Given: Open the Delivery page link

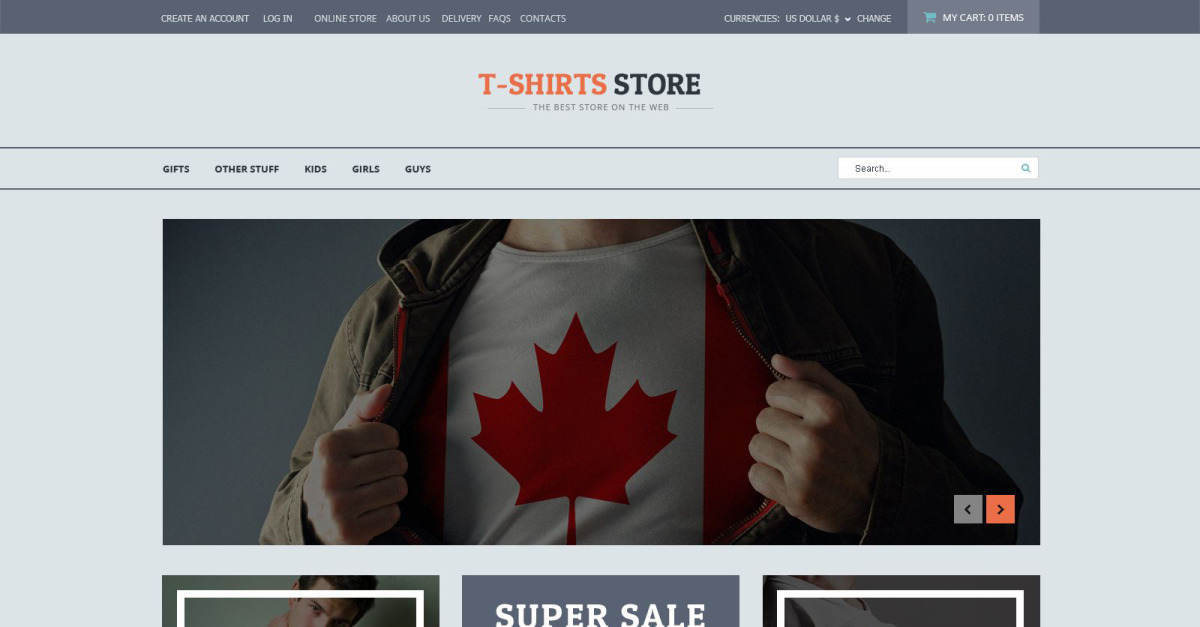Looking at the screenshot, I should pyautogui.click(x=461, y=18).
